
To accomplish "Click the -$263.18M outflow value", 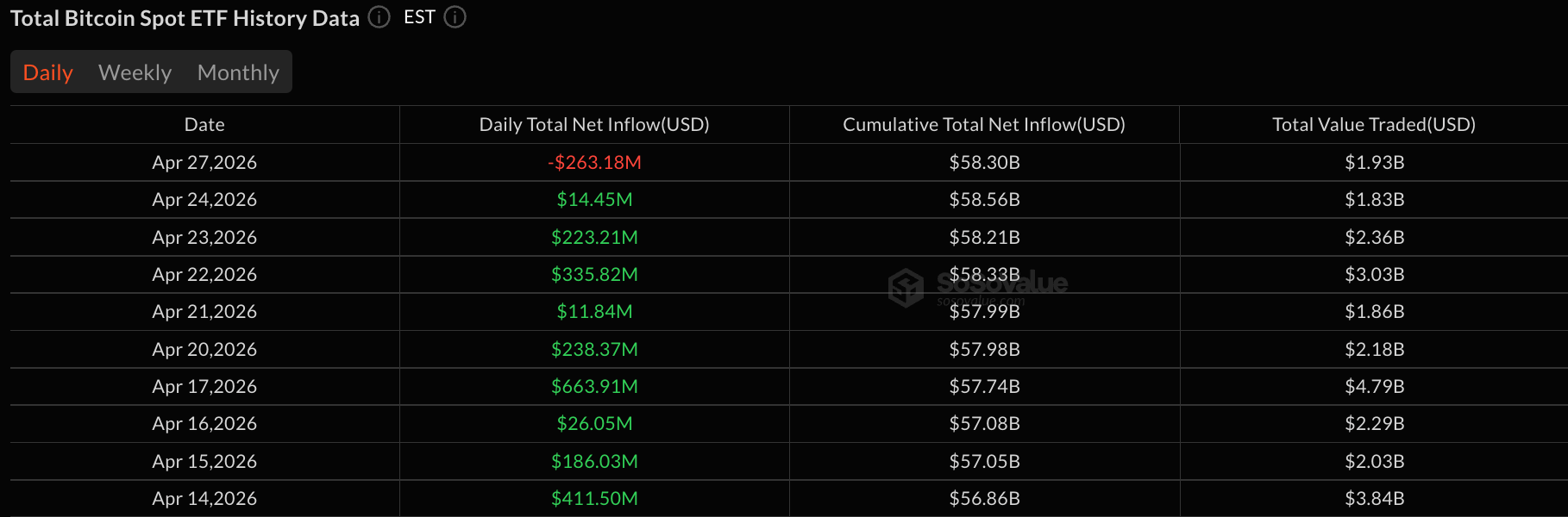I will pos(593,162).
